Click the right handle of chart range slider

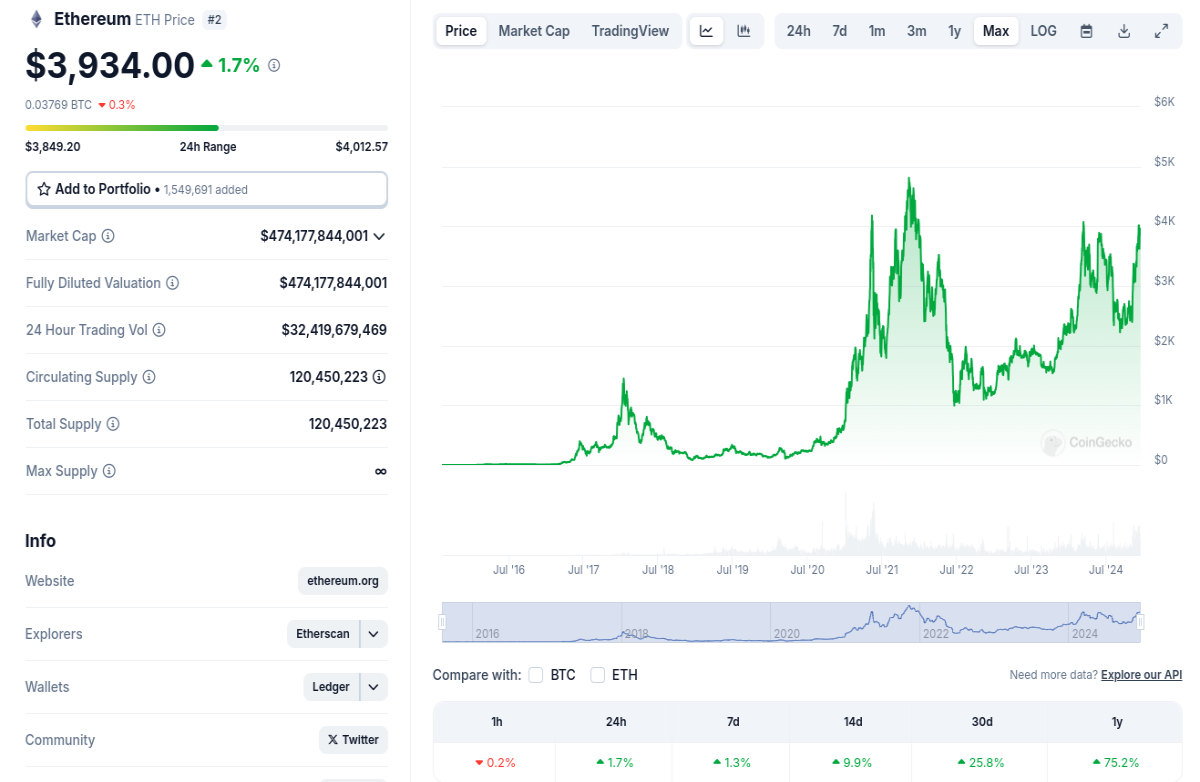click(1140, 622)
